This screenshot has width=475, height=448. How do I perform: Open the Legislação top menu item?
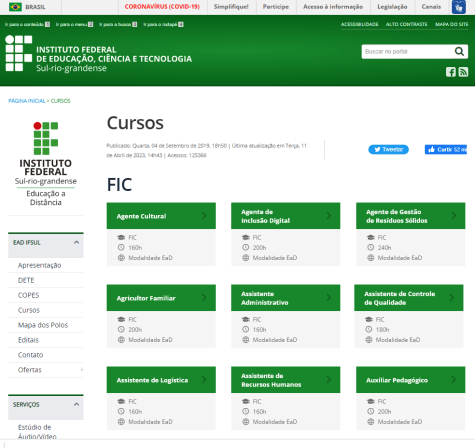click(x=392, y=7)
